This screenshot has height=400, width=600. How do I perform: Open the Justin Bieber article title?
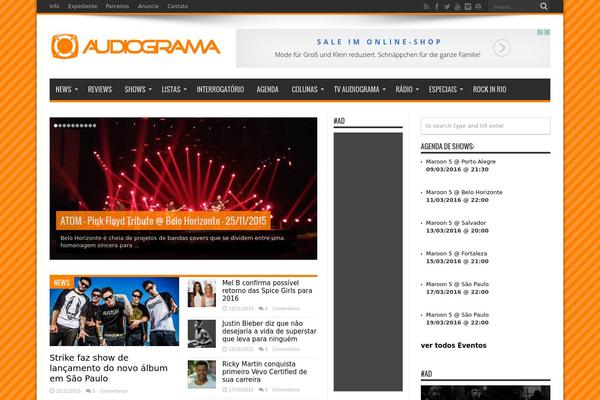coord(269,331)
